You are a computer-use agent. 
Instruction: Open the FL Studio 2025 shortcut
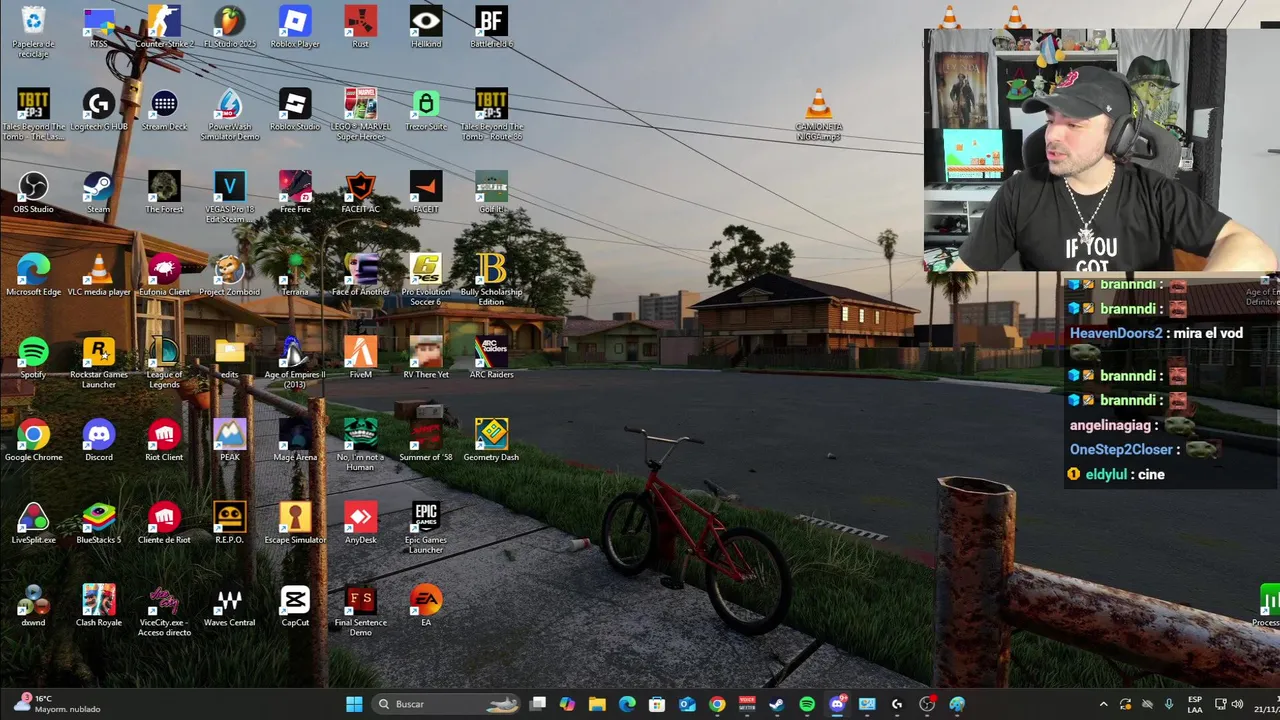(229, 27)
